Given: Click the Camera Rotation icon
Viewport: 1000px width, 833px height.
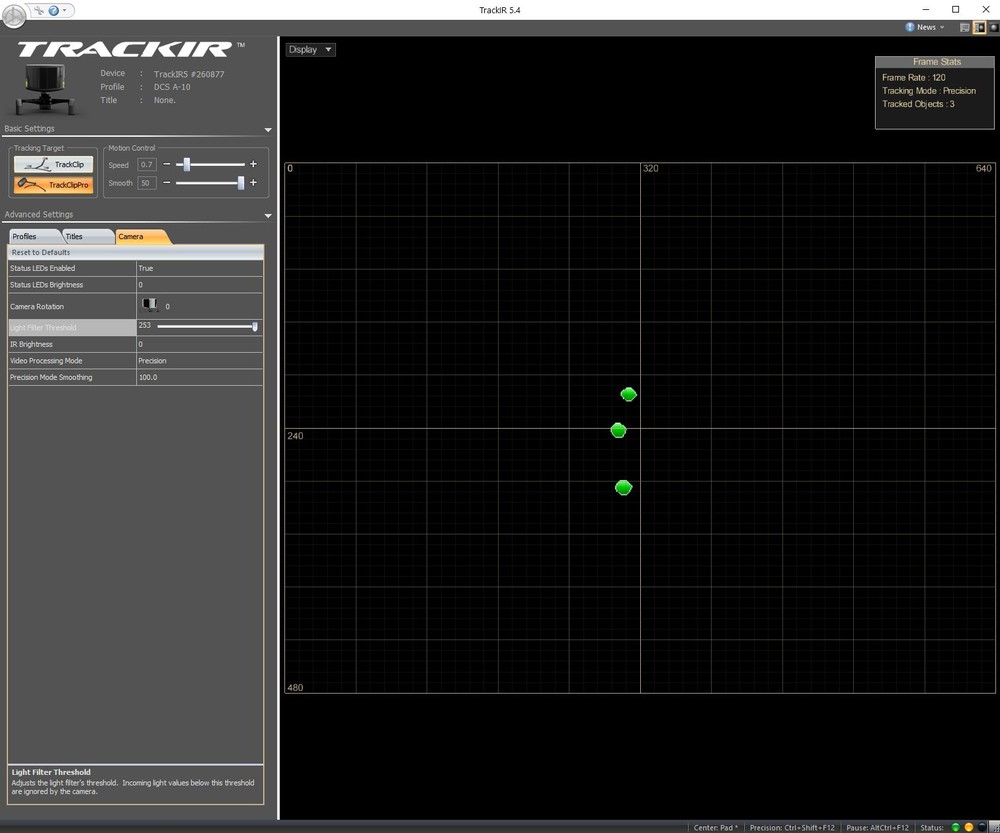Looking at the screenshot, I should tap(150, 305).
